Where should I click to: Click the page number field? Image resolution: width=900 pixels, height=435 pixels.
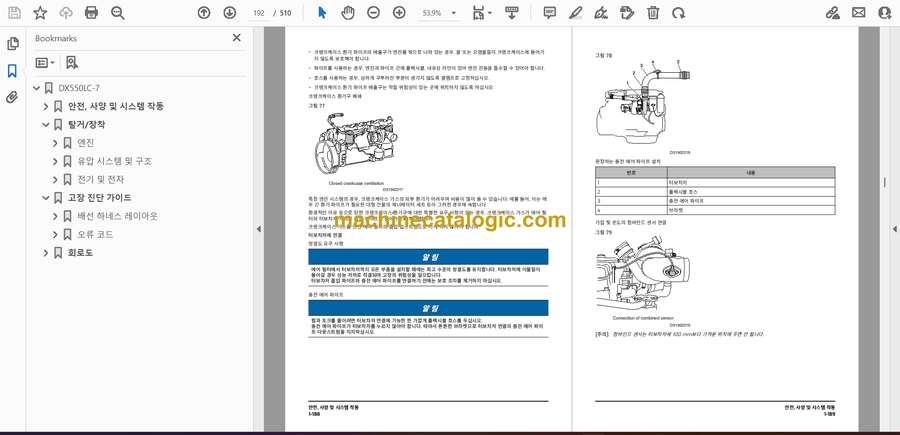point(260,13)
